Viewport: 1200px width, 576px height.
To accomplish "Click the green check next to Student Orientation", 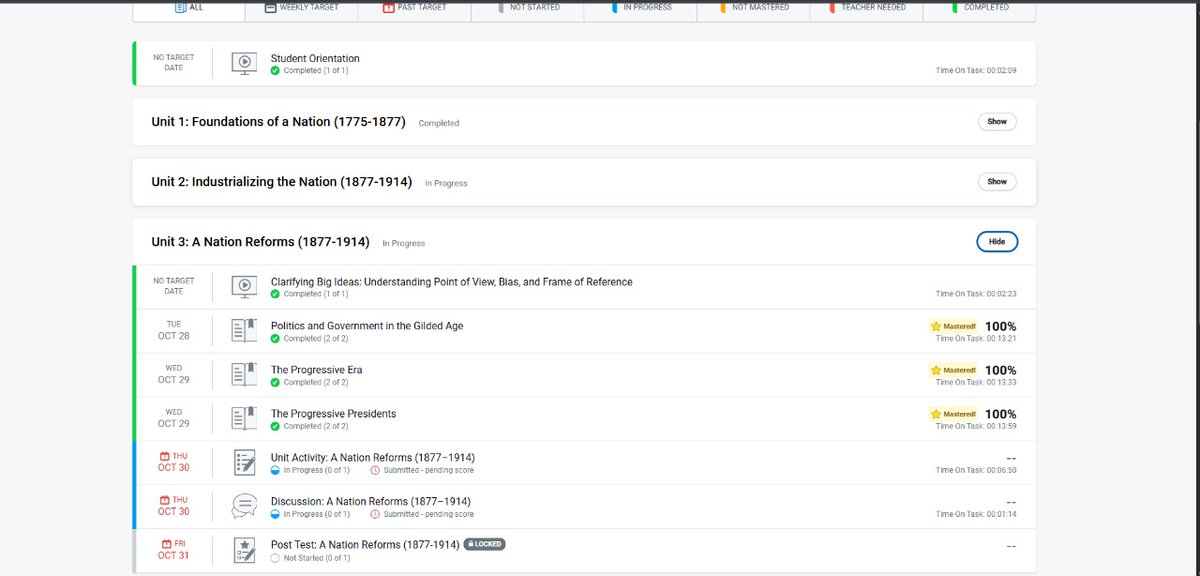I will [276, 71].
